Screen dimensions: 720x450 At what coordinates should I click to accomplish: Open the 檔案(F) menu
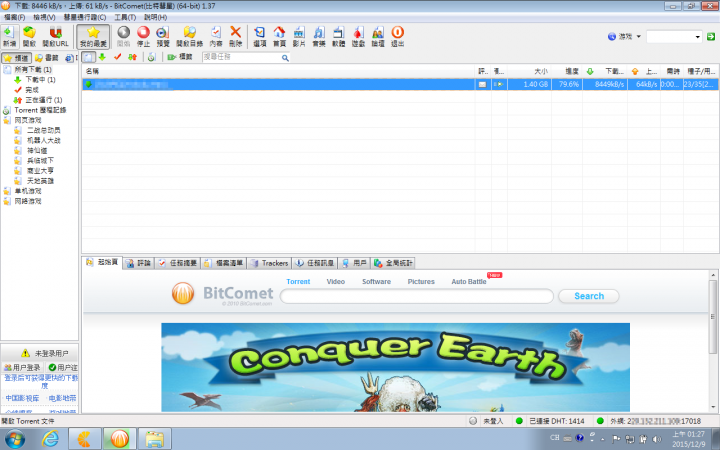pos(14,17)
